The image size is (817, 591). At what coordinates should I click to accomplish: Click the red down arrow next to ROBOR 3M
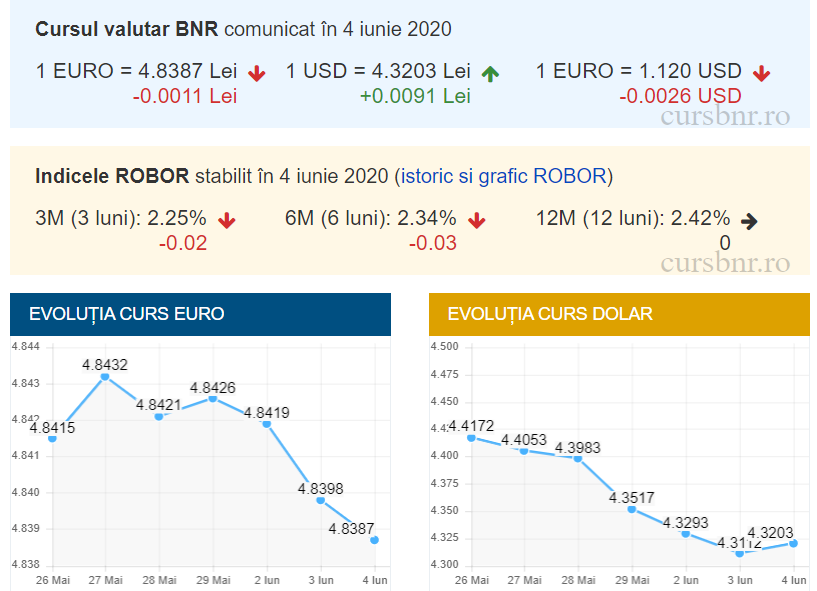[x=227, y=220]
